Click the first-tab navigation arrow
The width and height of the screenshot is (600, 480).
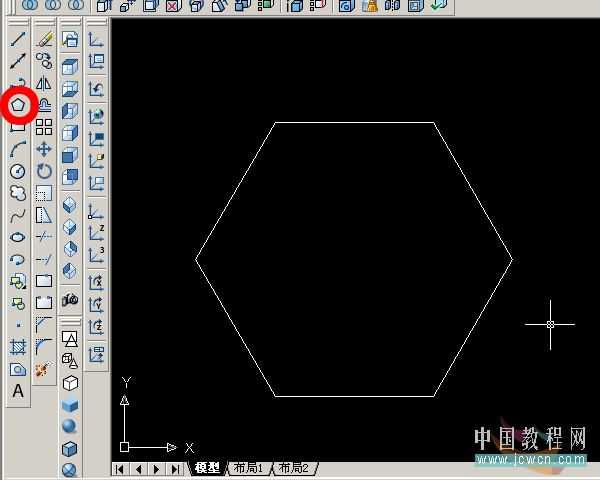(x=120, y=469)
